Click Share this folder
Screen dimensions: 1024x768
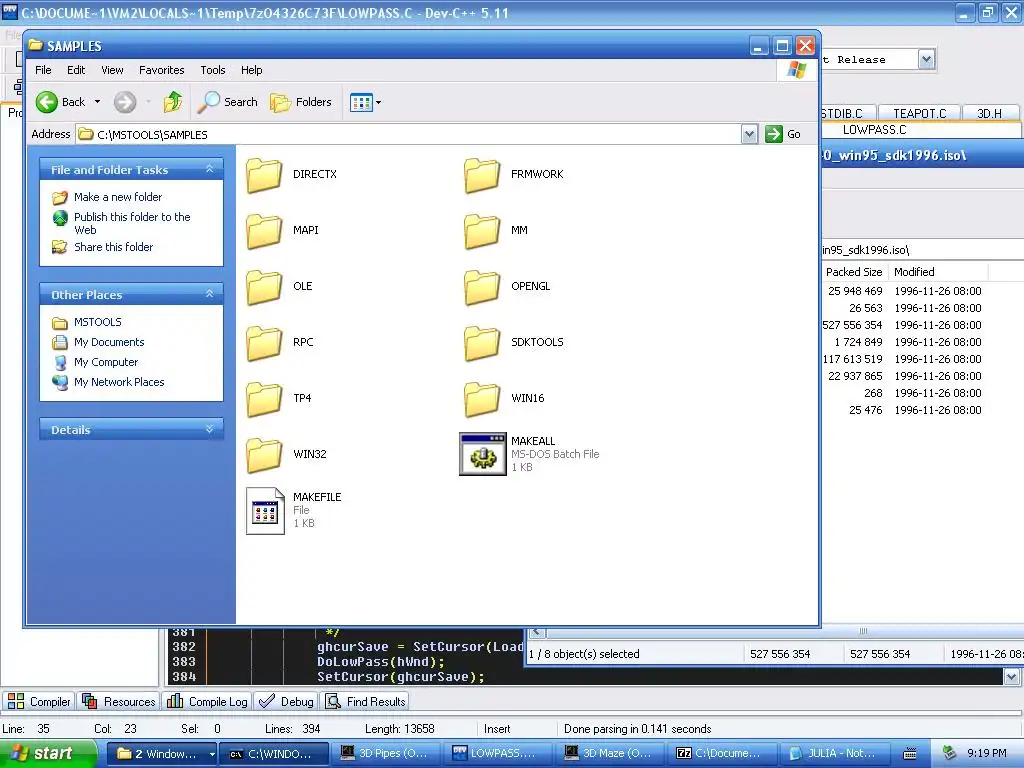point(114,247)
